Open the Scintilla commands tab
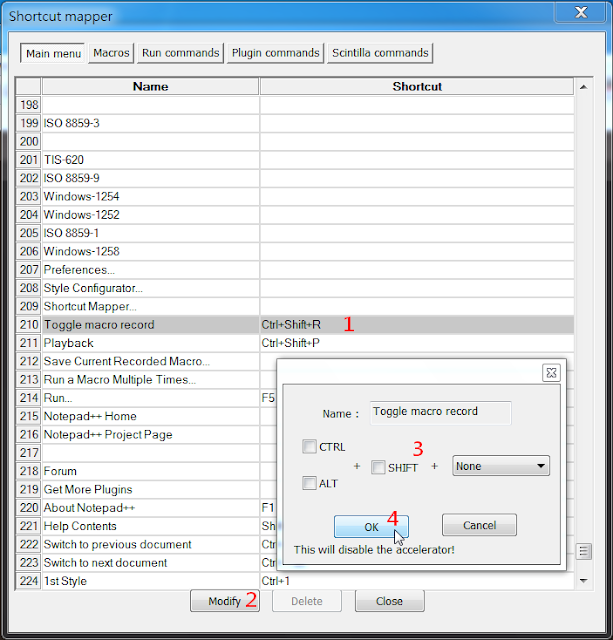The image size is (613, 640). [380, 53]
